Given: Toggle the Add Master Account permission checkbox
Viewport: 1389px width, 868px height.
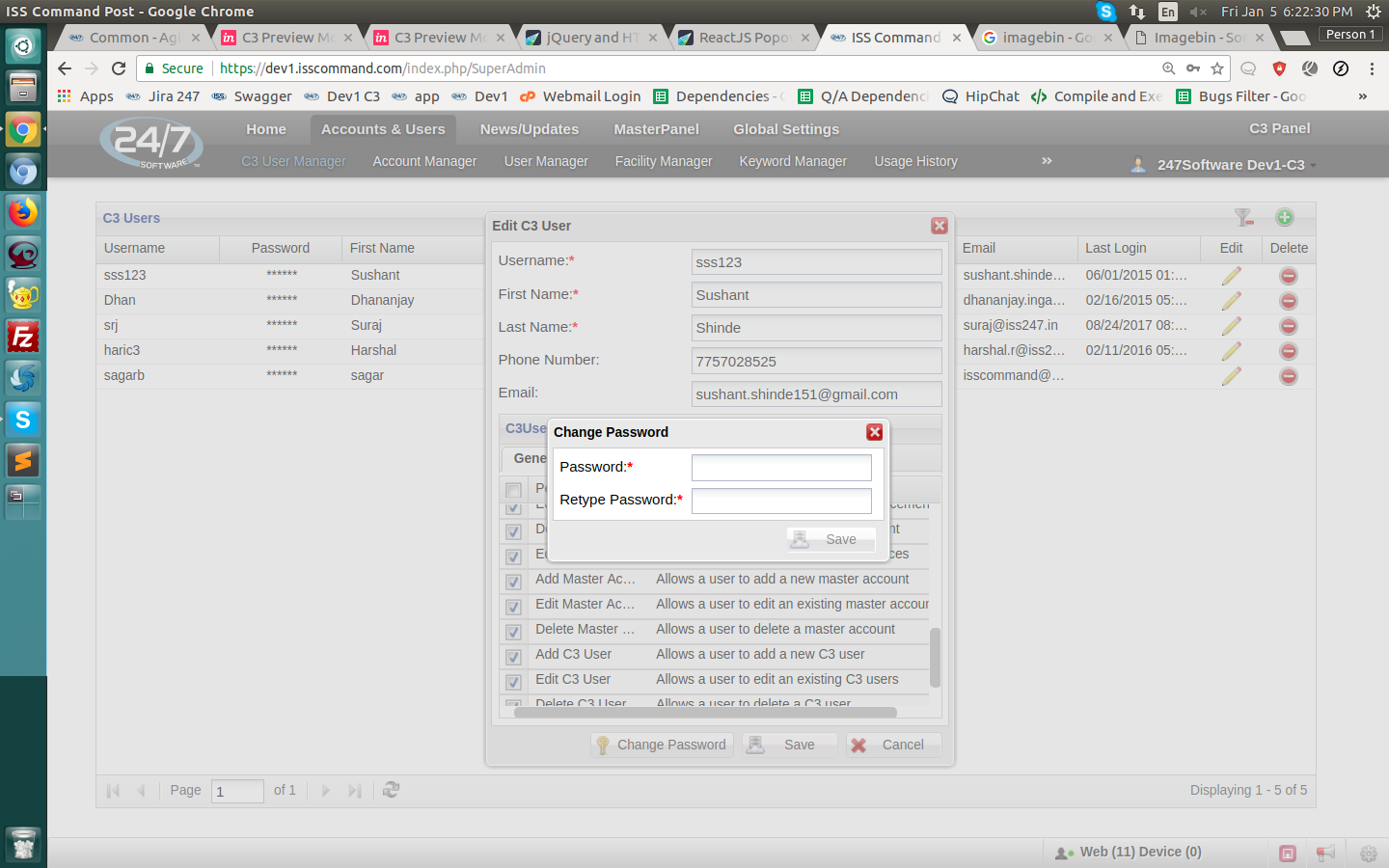Looking at the screenshot, I should pos(513,582).
